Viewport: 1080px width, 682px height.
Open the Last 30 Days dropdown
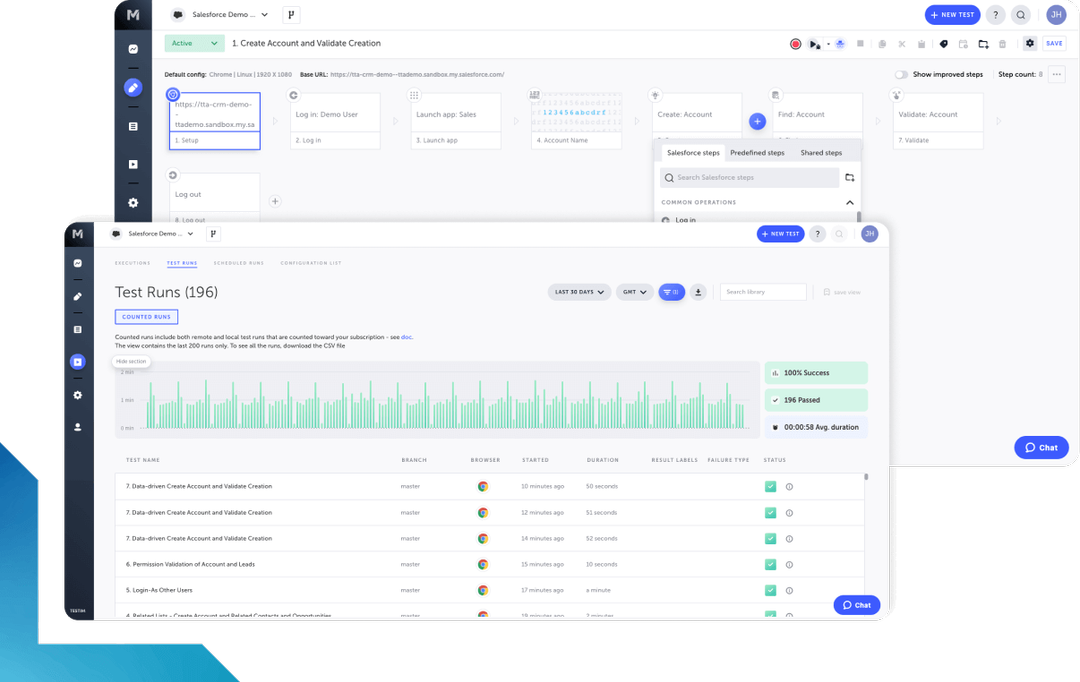(x=578, y=291)
